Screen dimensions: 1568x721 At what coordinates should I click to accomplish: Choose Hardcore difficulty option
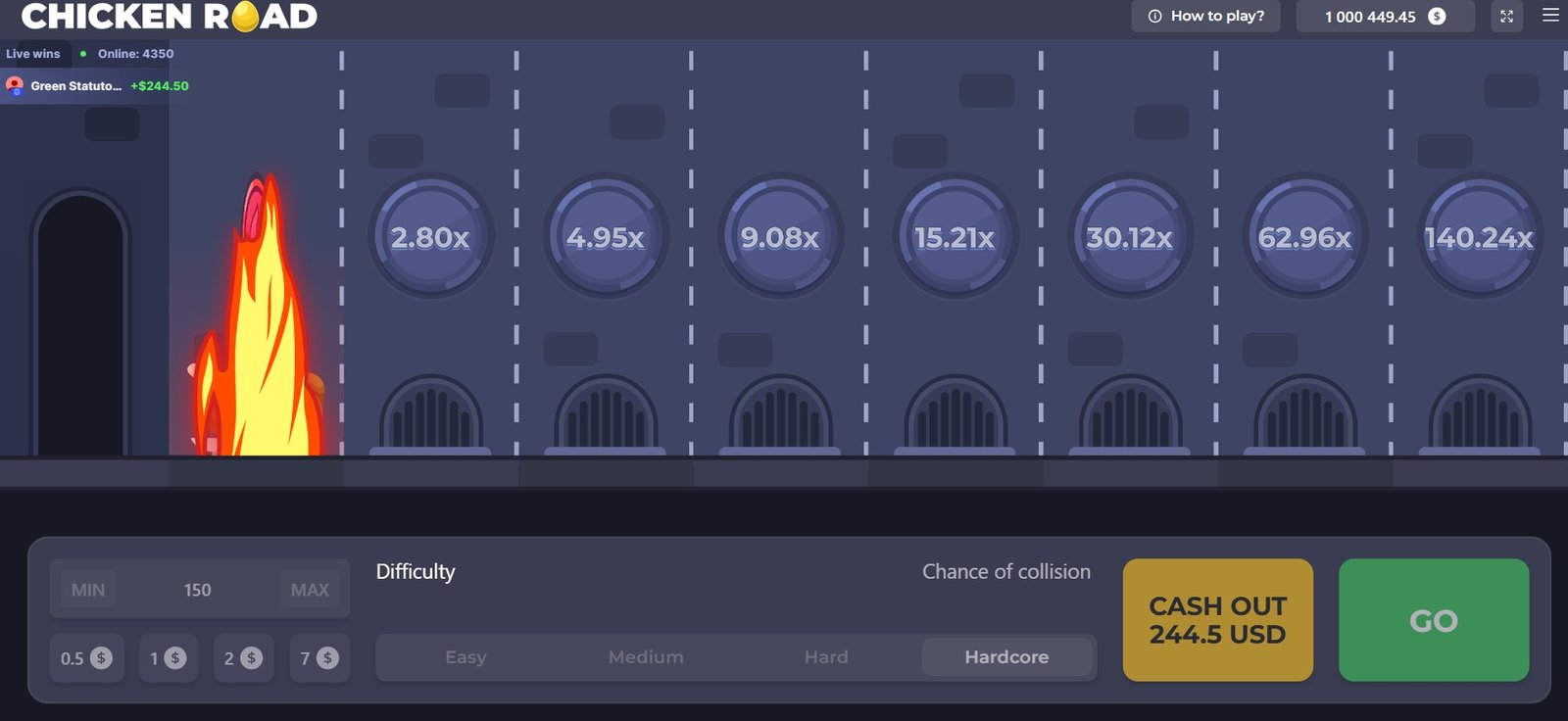[x=1006, y=657]
